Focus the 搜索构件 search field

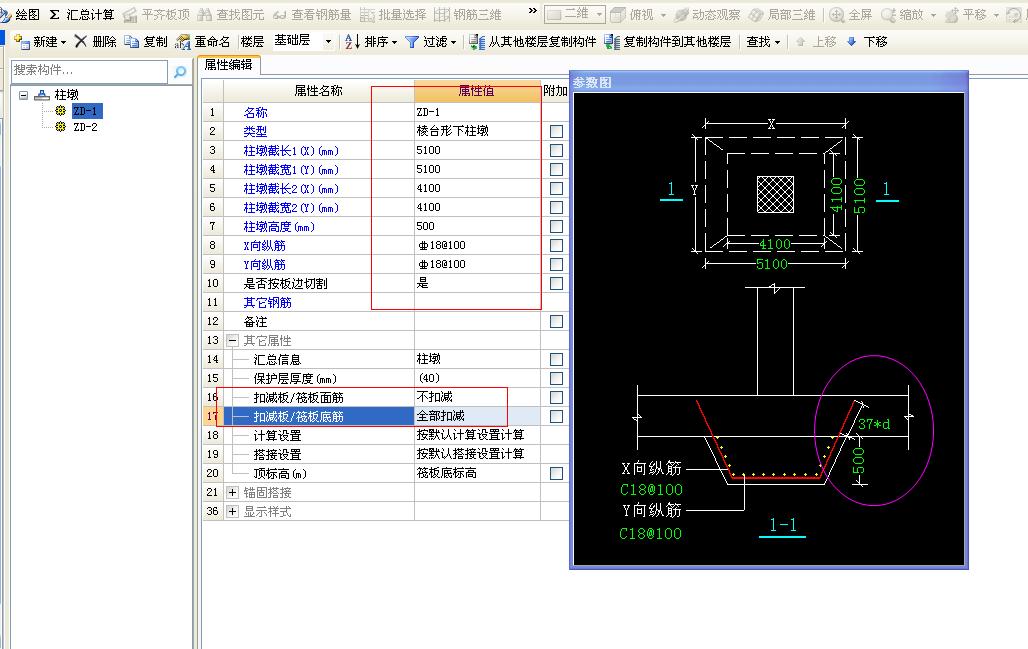(89, 71)
